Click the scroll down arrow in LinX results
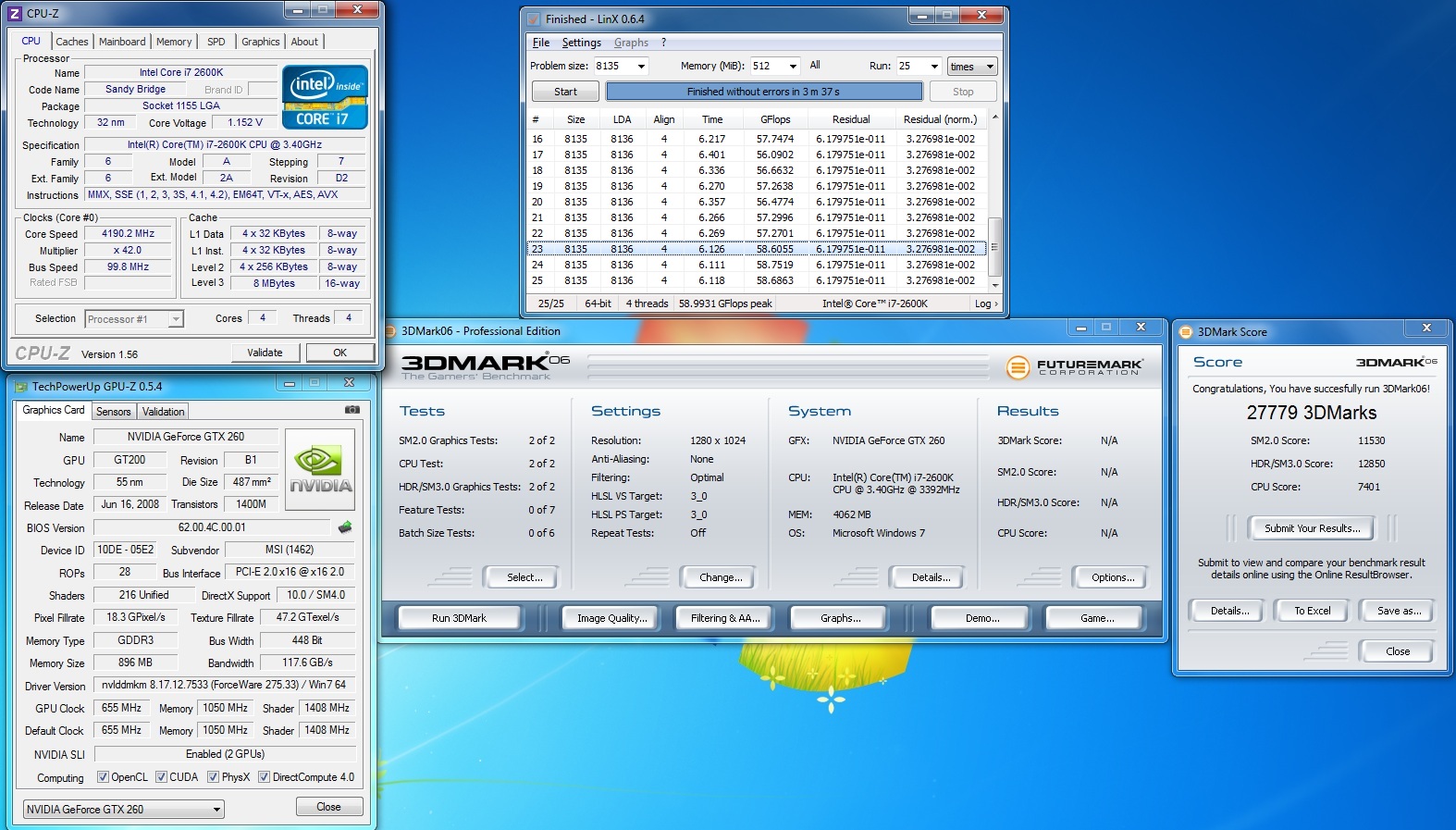Screen dimensions: 1456x830 point(994,286)
